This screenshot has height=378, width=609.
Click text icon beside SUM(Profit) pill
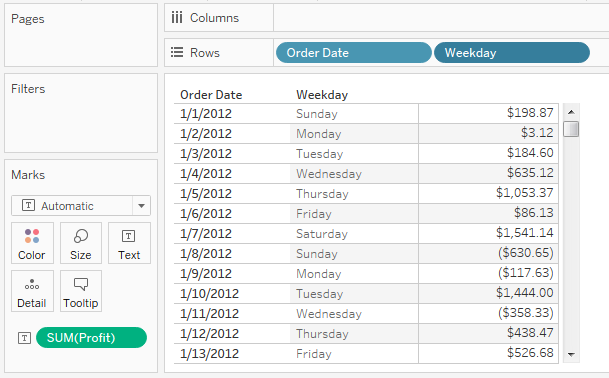pyautogui.click(x=24, y=338)
